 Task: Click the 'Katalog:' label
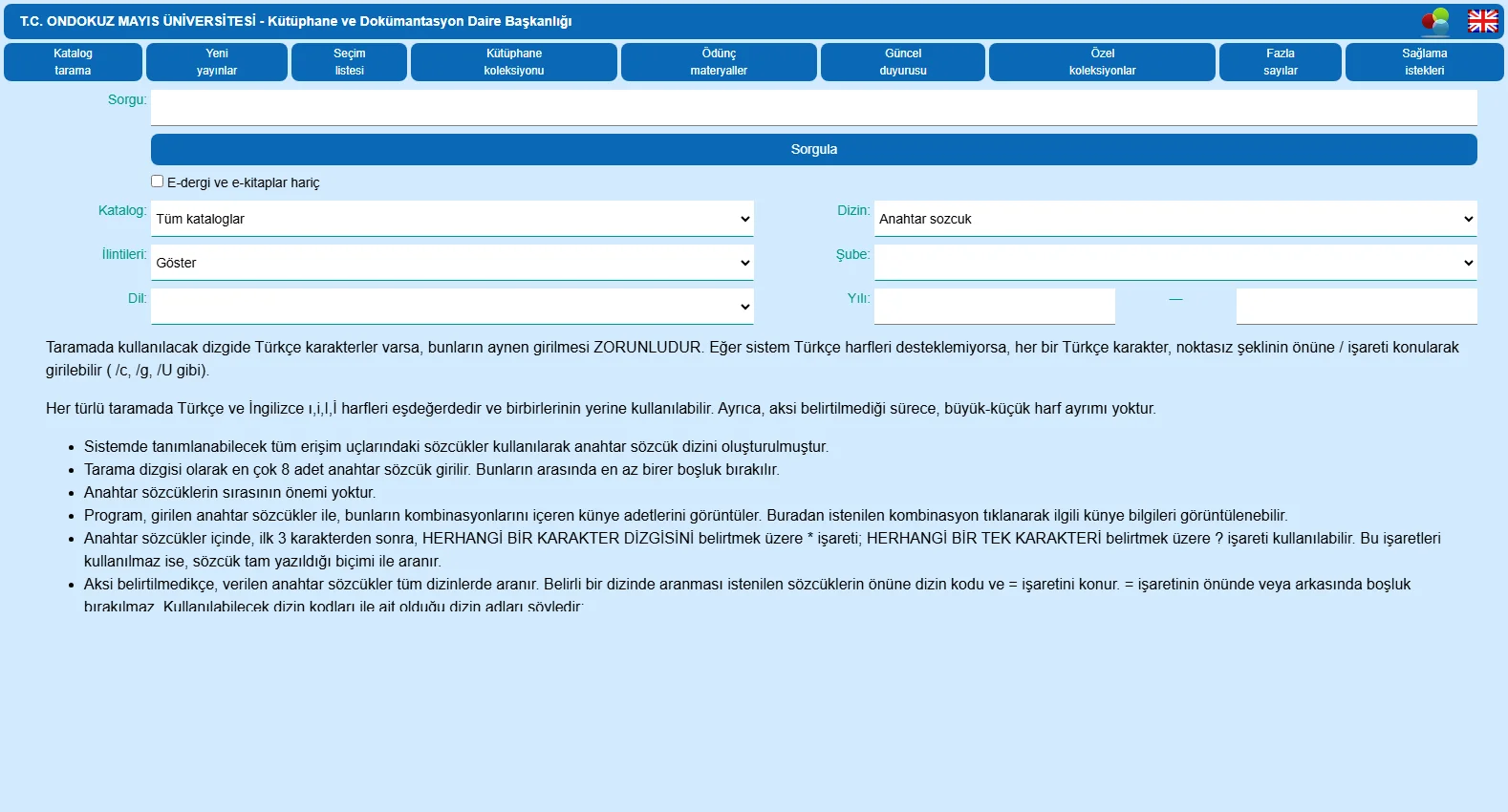tap(122, 210)
